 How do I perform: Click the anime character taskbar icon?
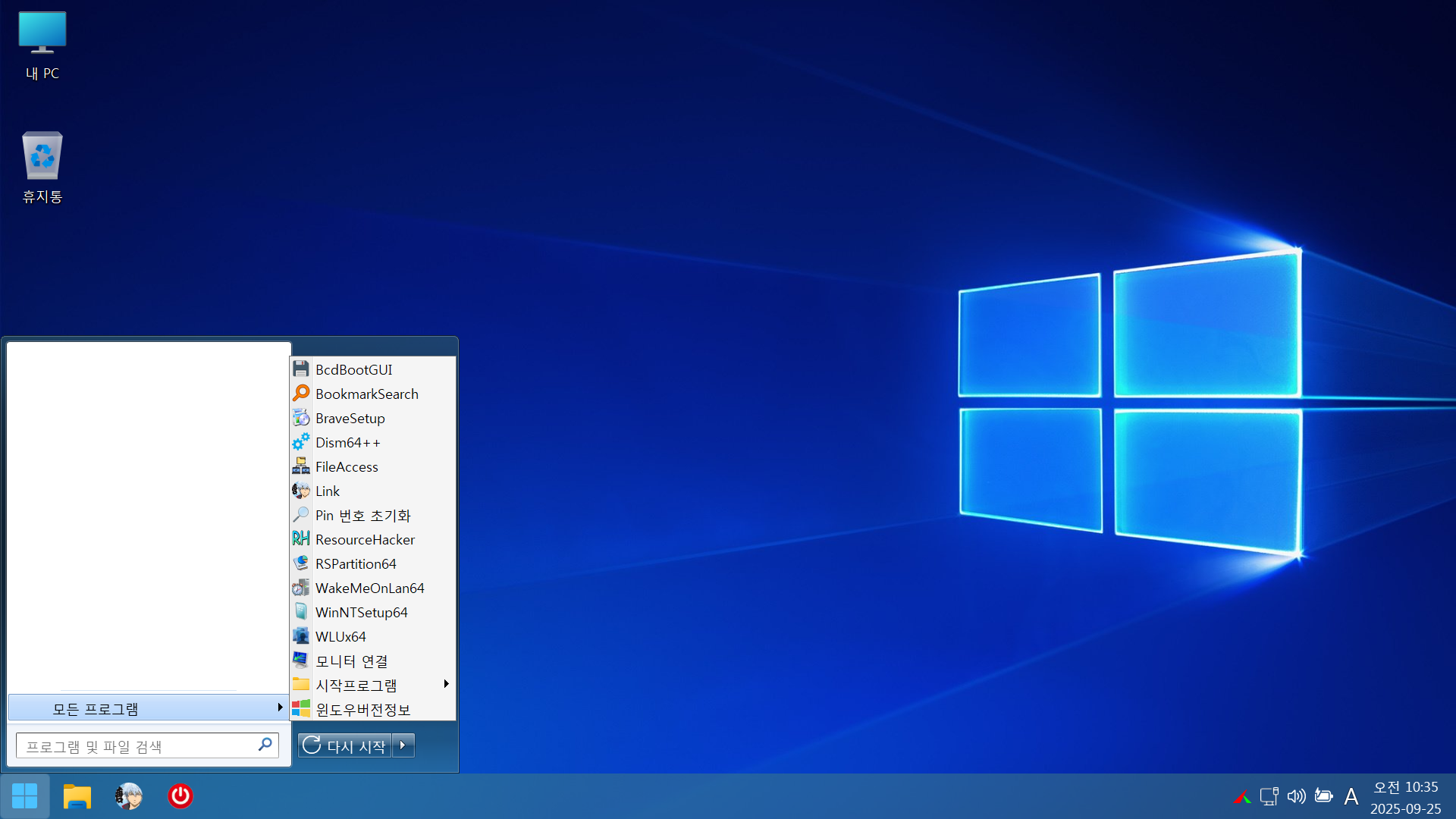[x=129, y=796]
